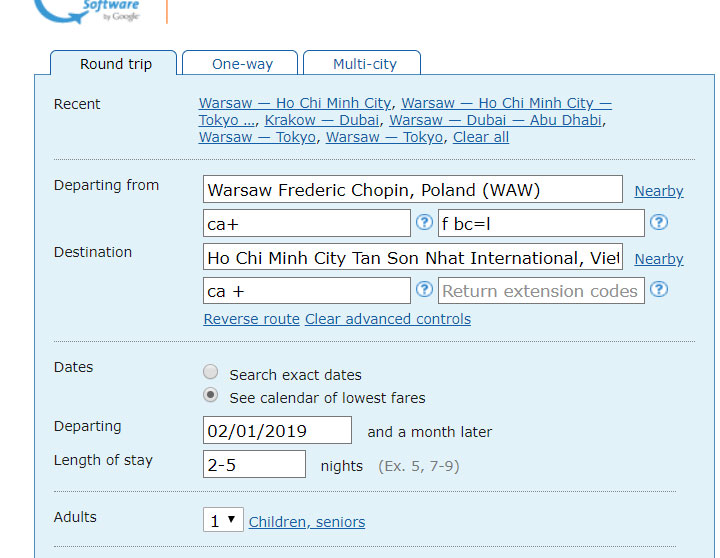The width and height of the screenshot is (720, 558).
Task: Switch to the Multi-city tab
Action: click(362, 63)
